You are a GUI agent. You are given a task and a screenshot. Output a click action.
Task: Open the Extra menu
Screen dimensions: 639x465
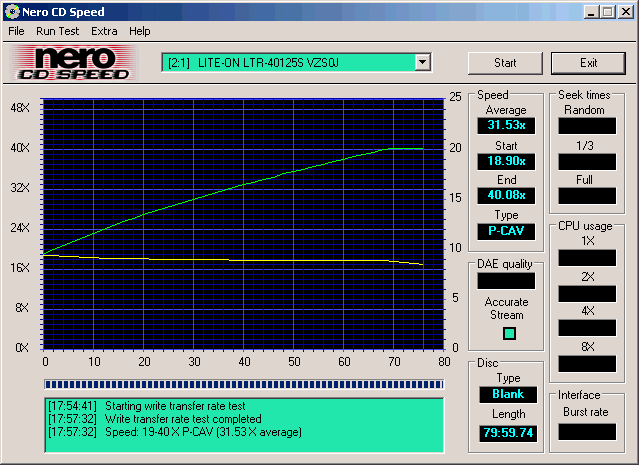(104, 31)
